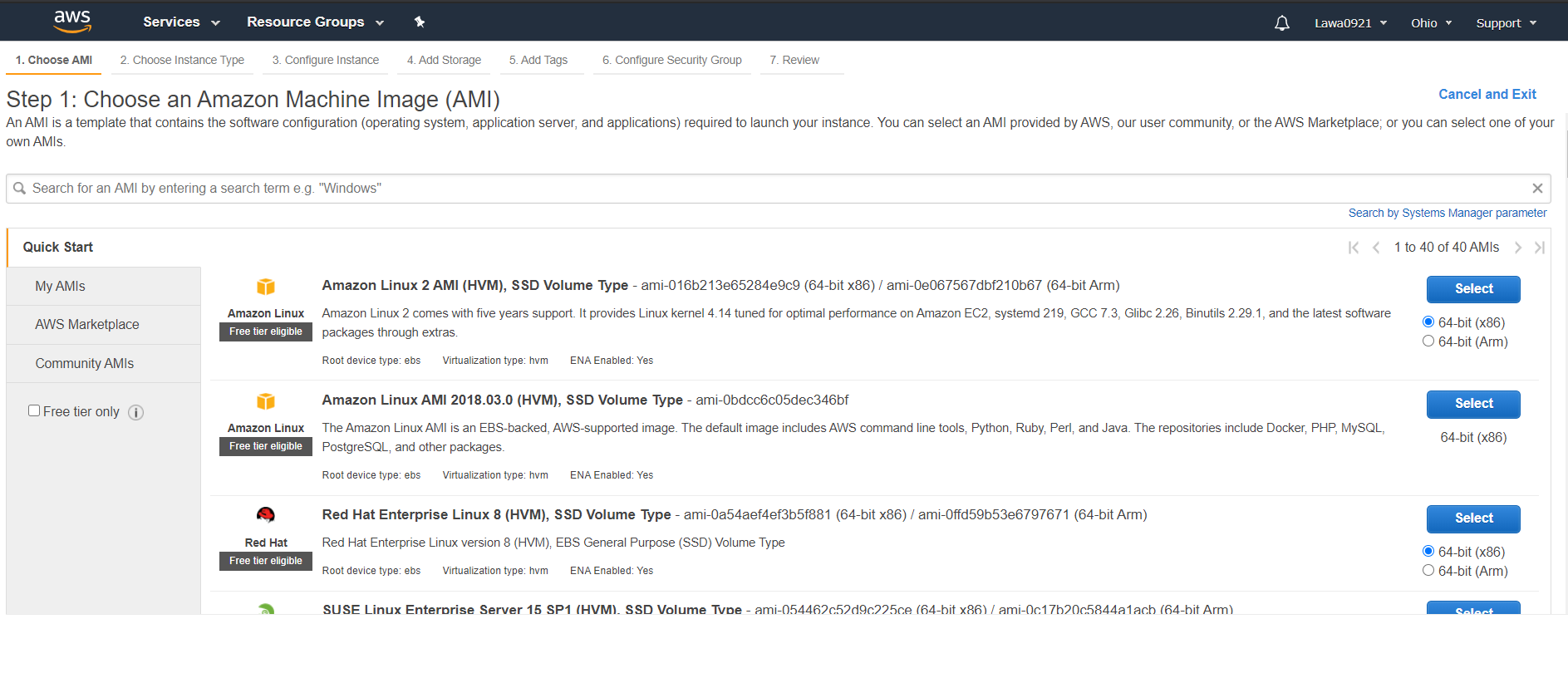This screenshot has height=673, width=1568.
Task: Go to last page of AMIs
Action: pos(1539,248)
